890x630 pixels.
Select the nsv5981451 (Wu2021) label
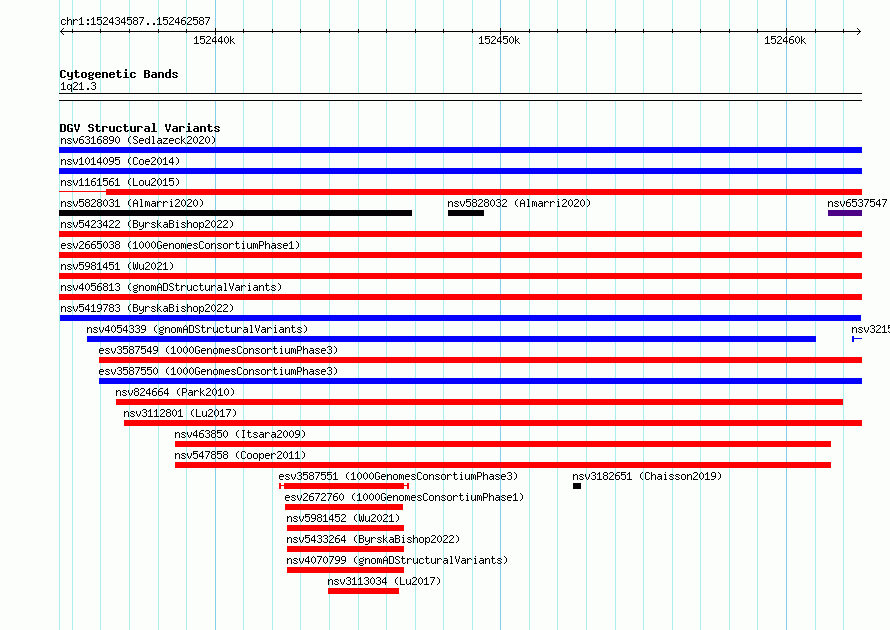coord(117,266)
